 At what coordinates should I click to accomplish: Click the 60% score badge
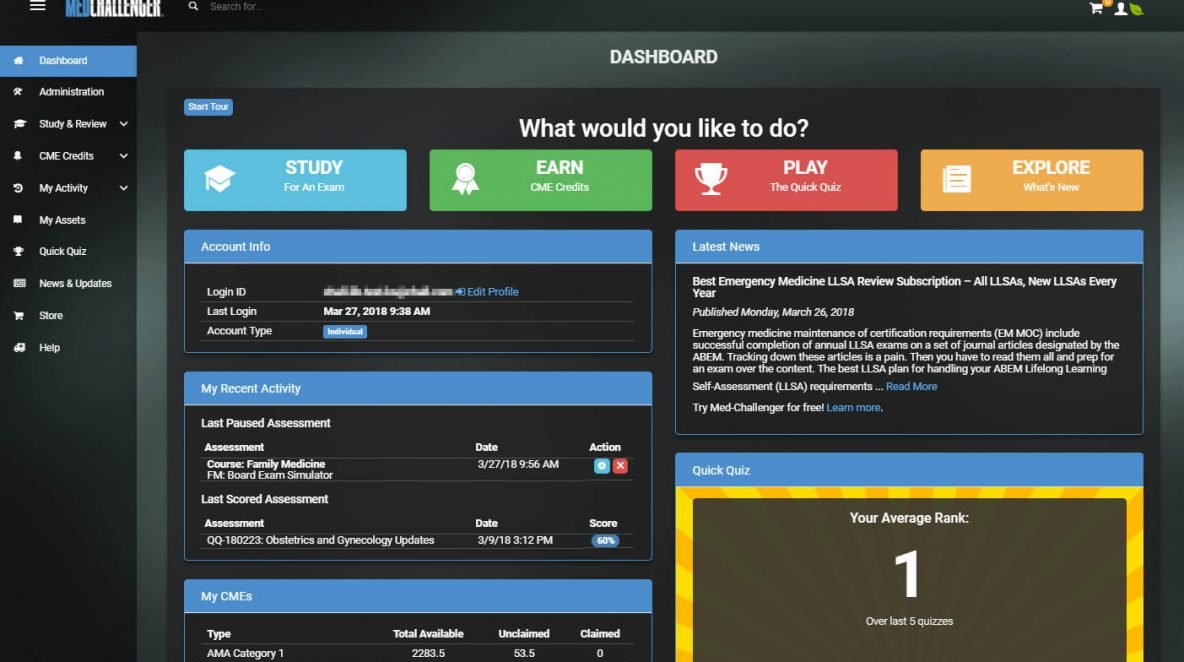click(x=605, y=540)
